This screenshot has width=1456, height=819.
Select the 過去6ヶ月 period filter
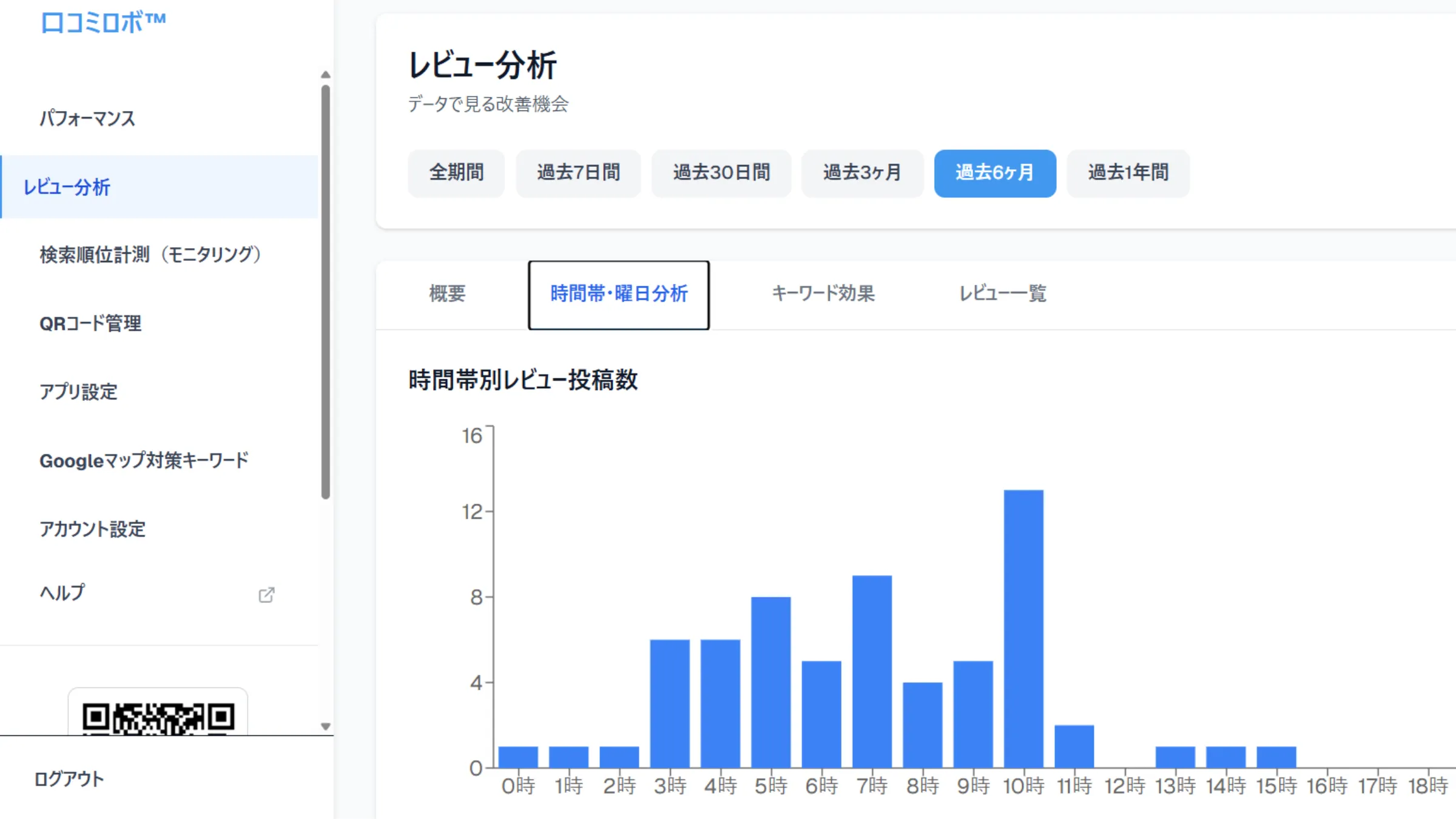[995, 174]
